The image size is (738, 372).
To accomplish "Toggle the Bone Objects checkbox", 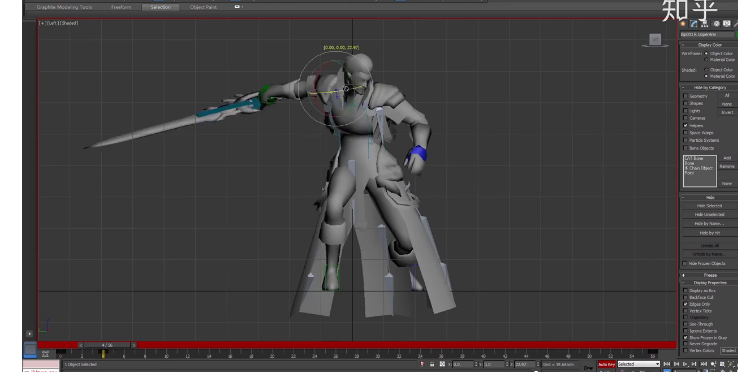I will (685, 148).
